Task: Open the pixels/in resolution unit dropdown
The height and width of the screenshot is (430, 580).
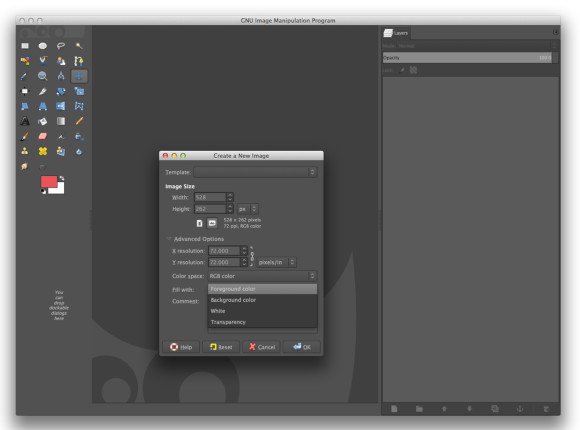Action: click(276, 262)
